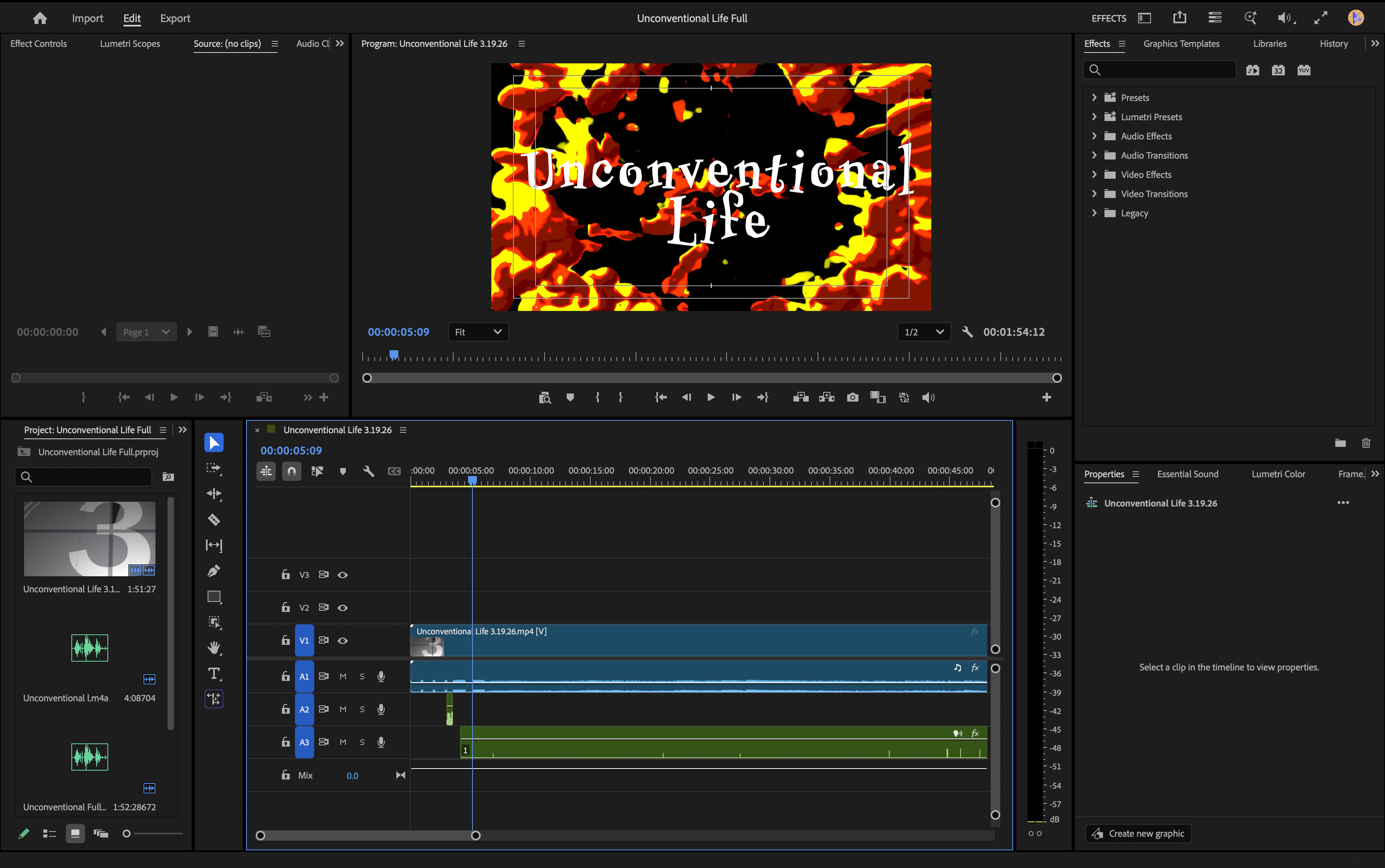Select Unconventional Life 3.19.26.mp4 video clip
The width and height of the screenshot is (1385, 868).
[x=699, y=640]
